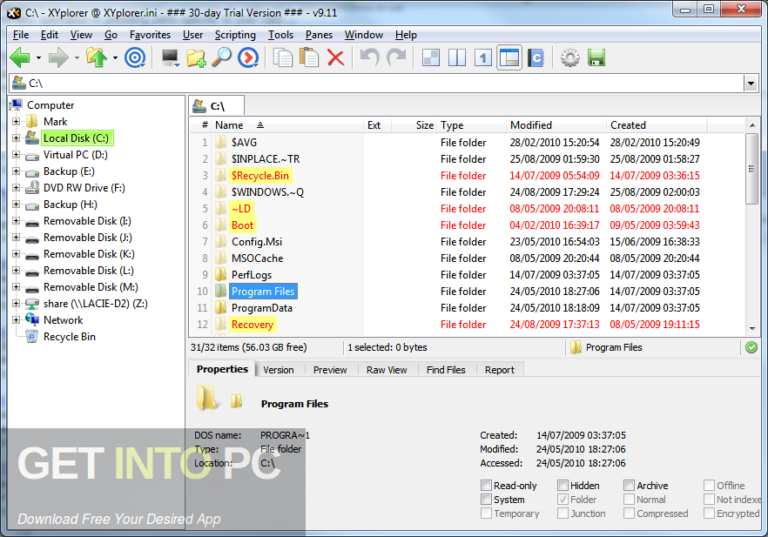768x537 pixels.
Task: Toggle the Compressed checkbox
Action: point(629,513)
